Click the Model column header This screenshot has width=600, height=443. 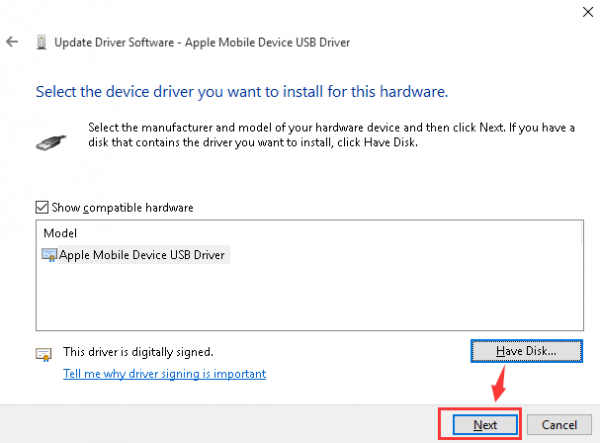coord(60,232)
